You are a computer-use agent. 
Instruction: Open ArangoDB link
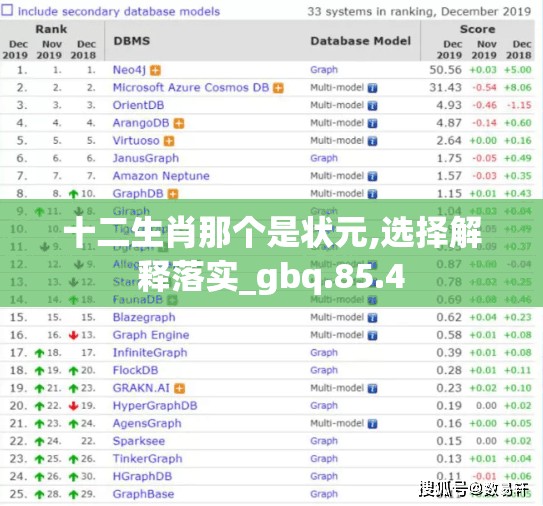coord(141,123)
